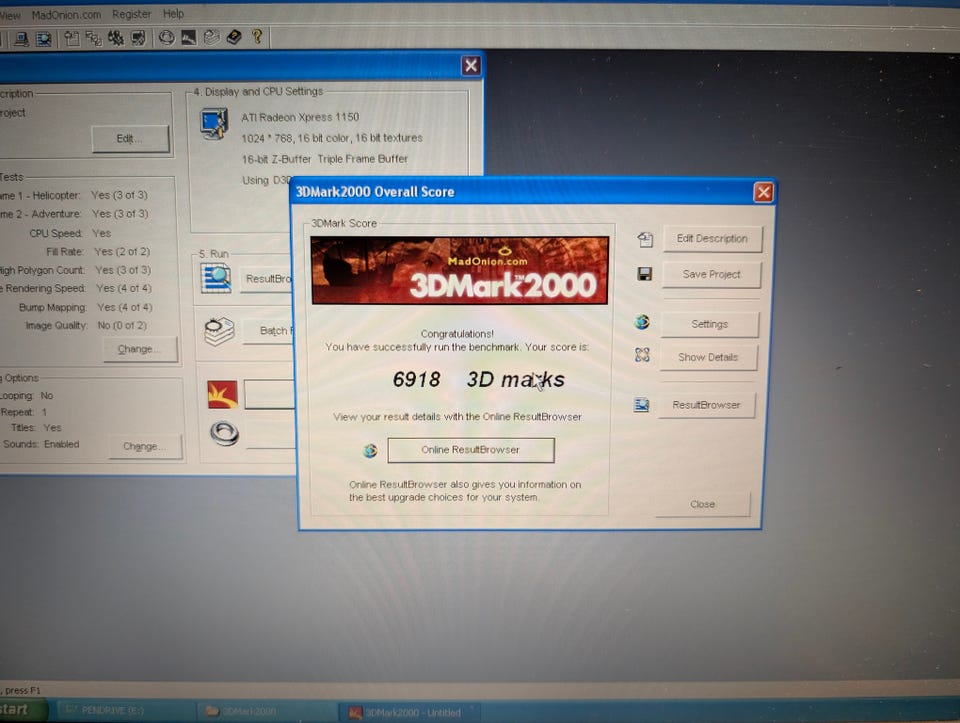Image resolution: width=960 pixels, height=723 pixels.
Task: Click the "Bump Mapping: Yes (4 of 4)" row
Action: pos(85,307)
